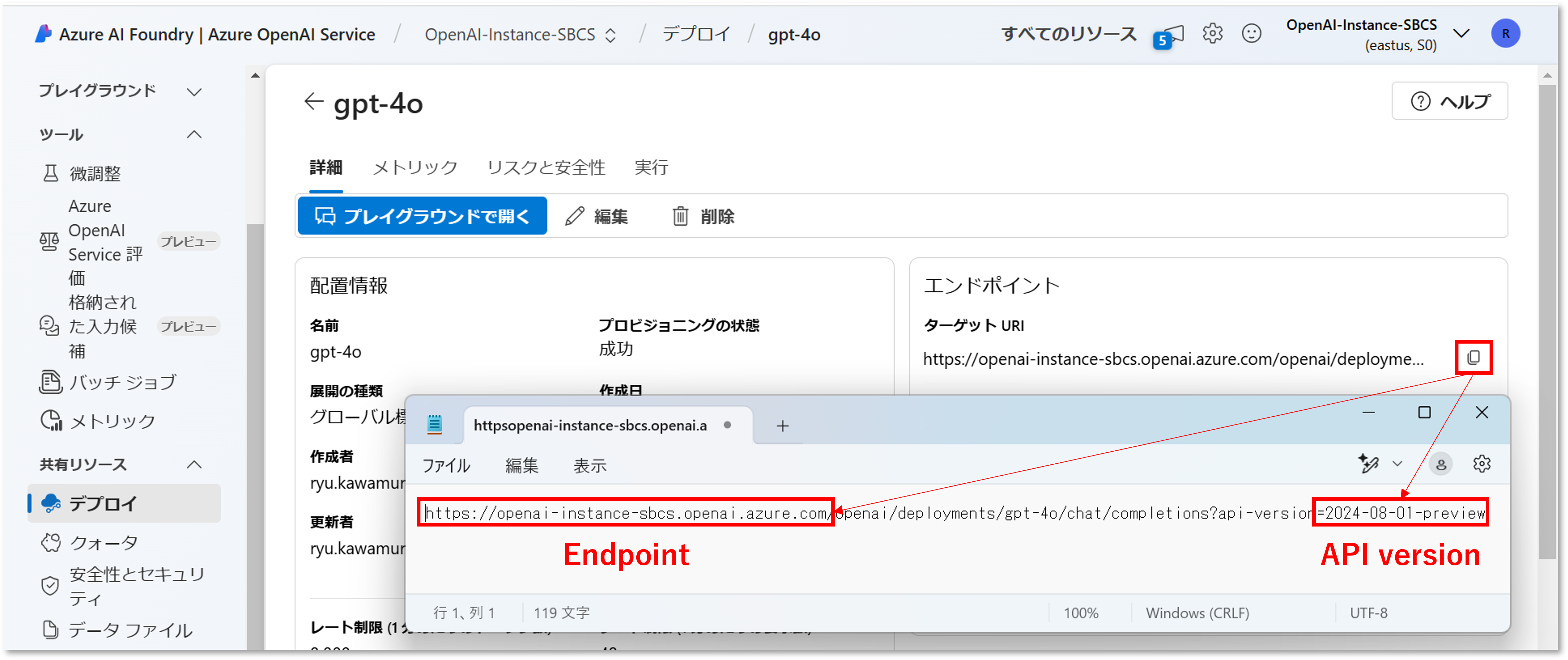Click Notepad app icon in tab bar
Image resolution: width=1568 pixels, height=660 pixels.
pos(434,424)
